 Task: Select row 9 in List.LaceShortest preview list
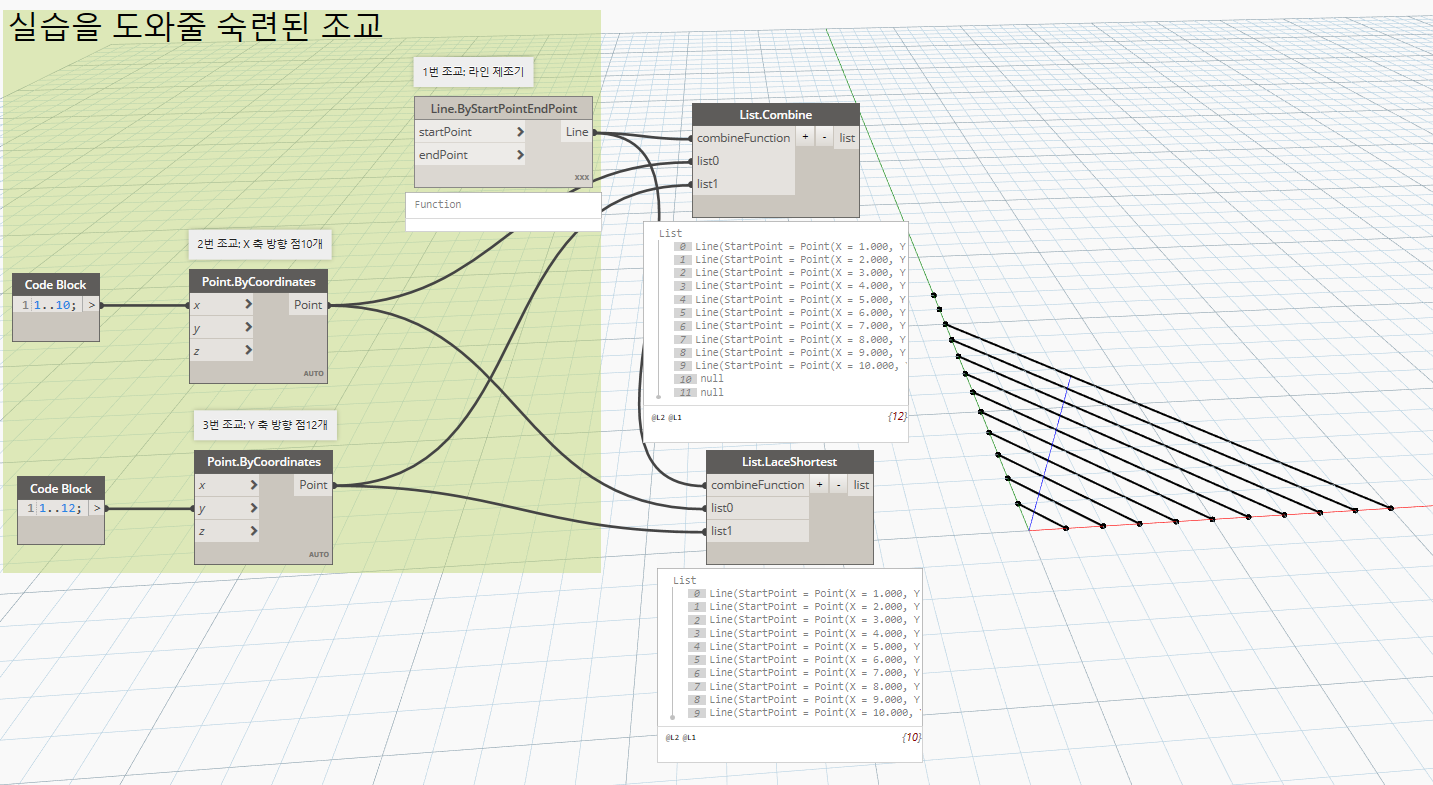click(x=804, y=712)
